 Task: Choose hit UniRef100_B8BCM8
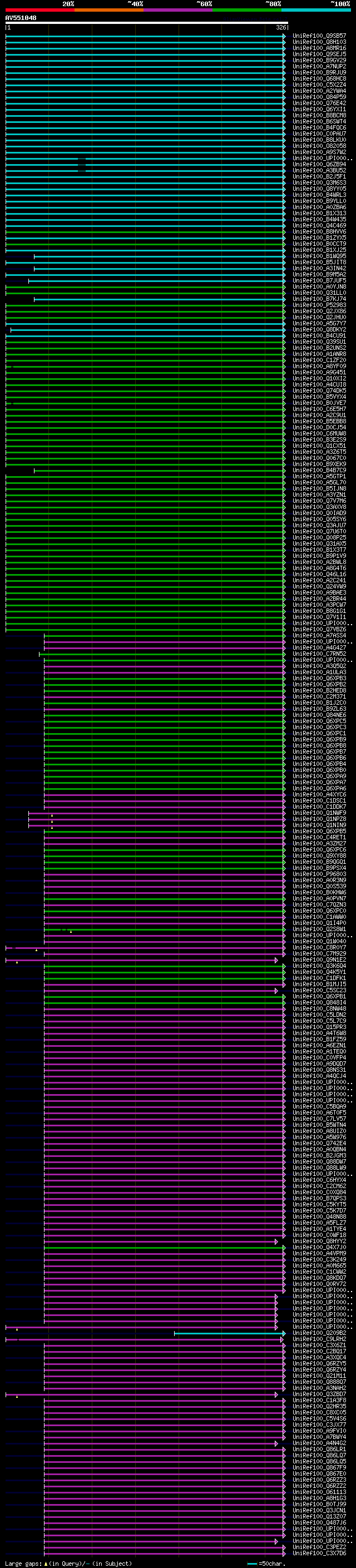coord(319,115)
